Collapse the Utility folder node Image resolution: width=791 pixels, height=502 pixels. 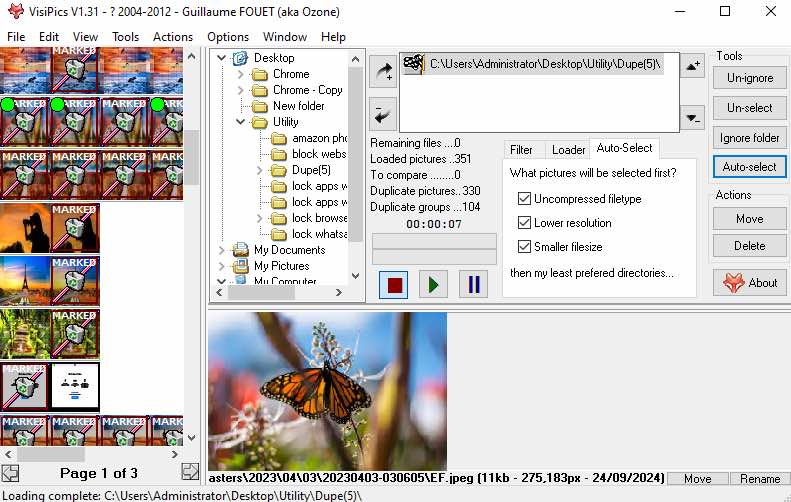[x=241, y=122]
